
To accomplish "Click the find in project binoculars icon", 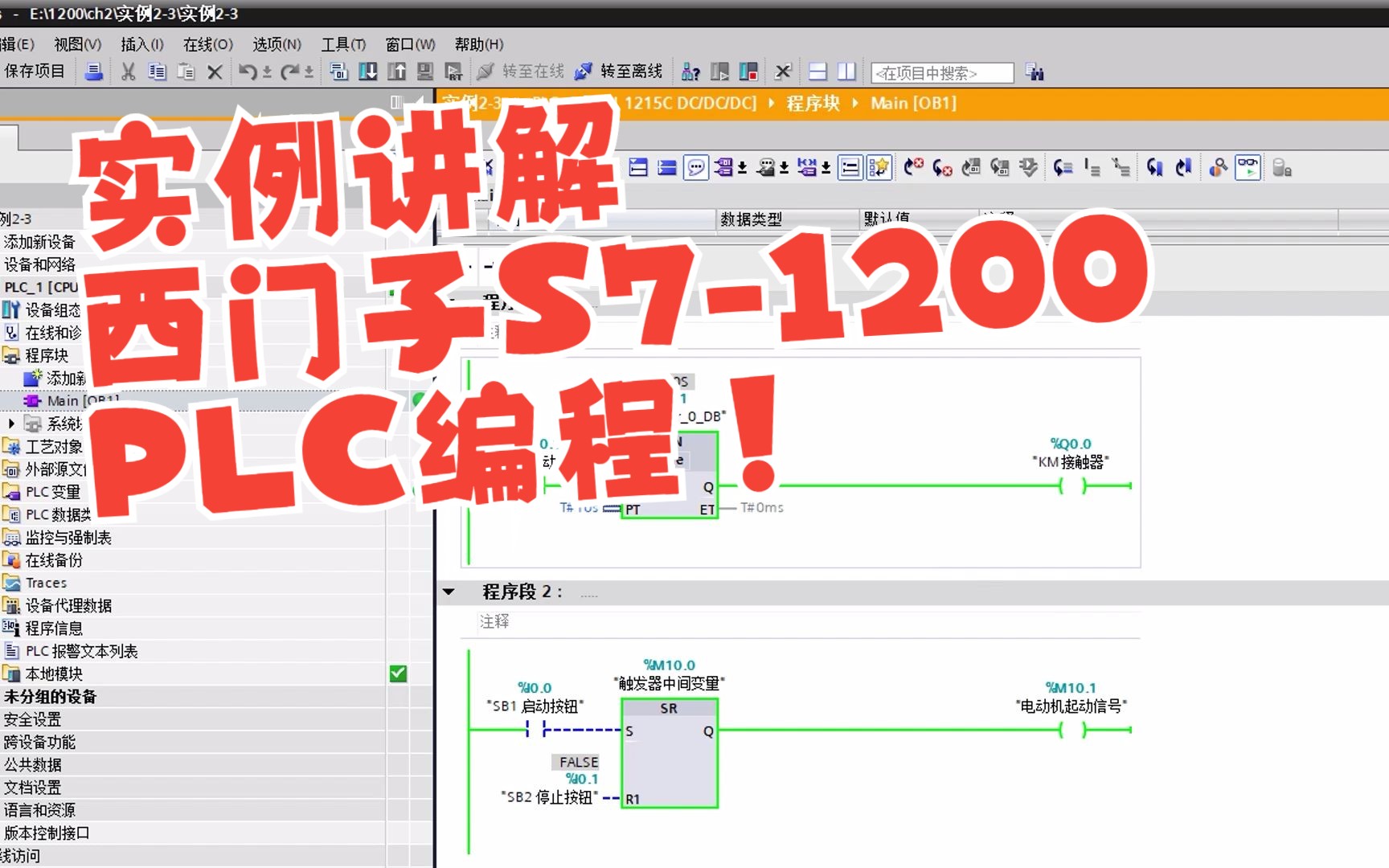I will (x=1035, y=72).
